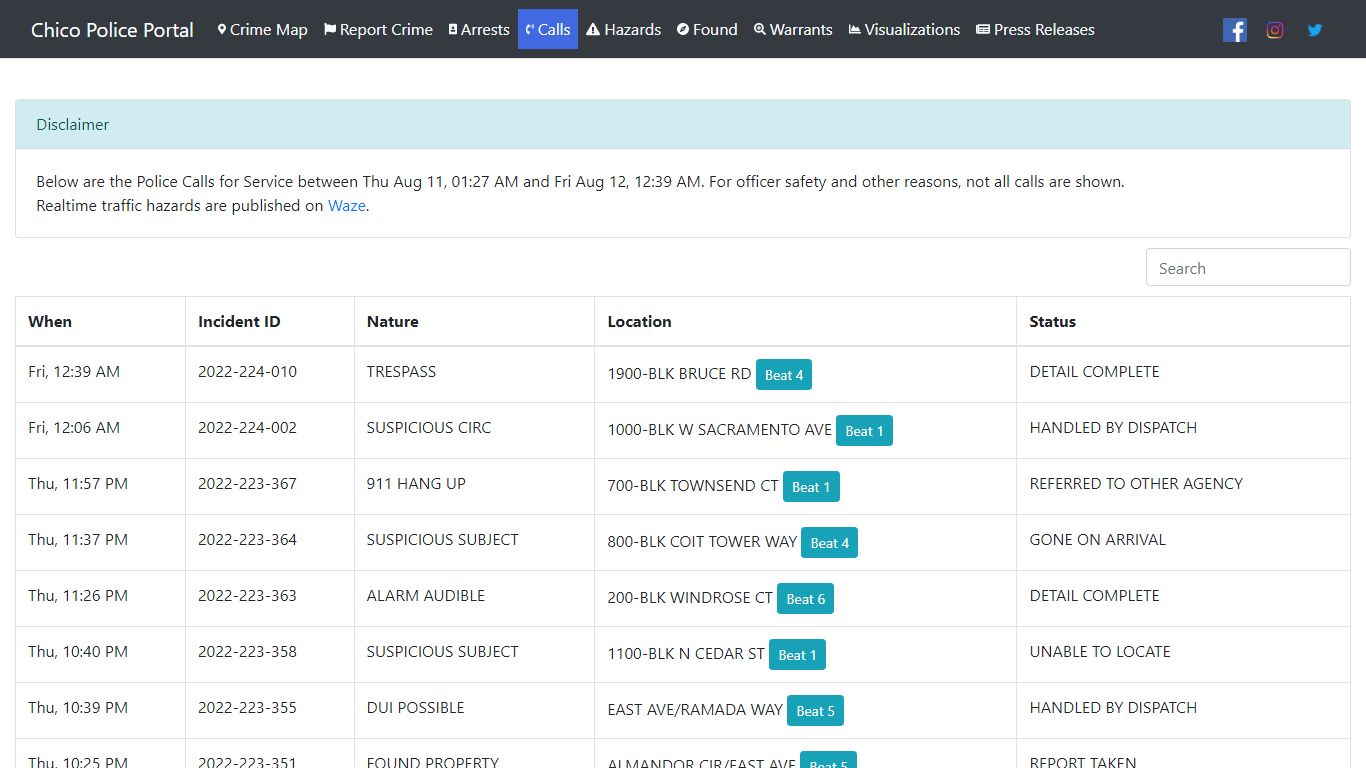Click Beat 6 badge for Windrose Ct
Image resolution: width=1366 pixels, height=768 pixels.
(x=805, y=599)
